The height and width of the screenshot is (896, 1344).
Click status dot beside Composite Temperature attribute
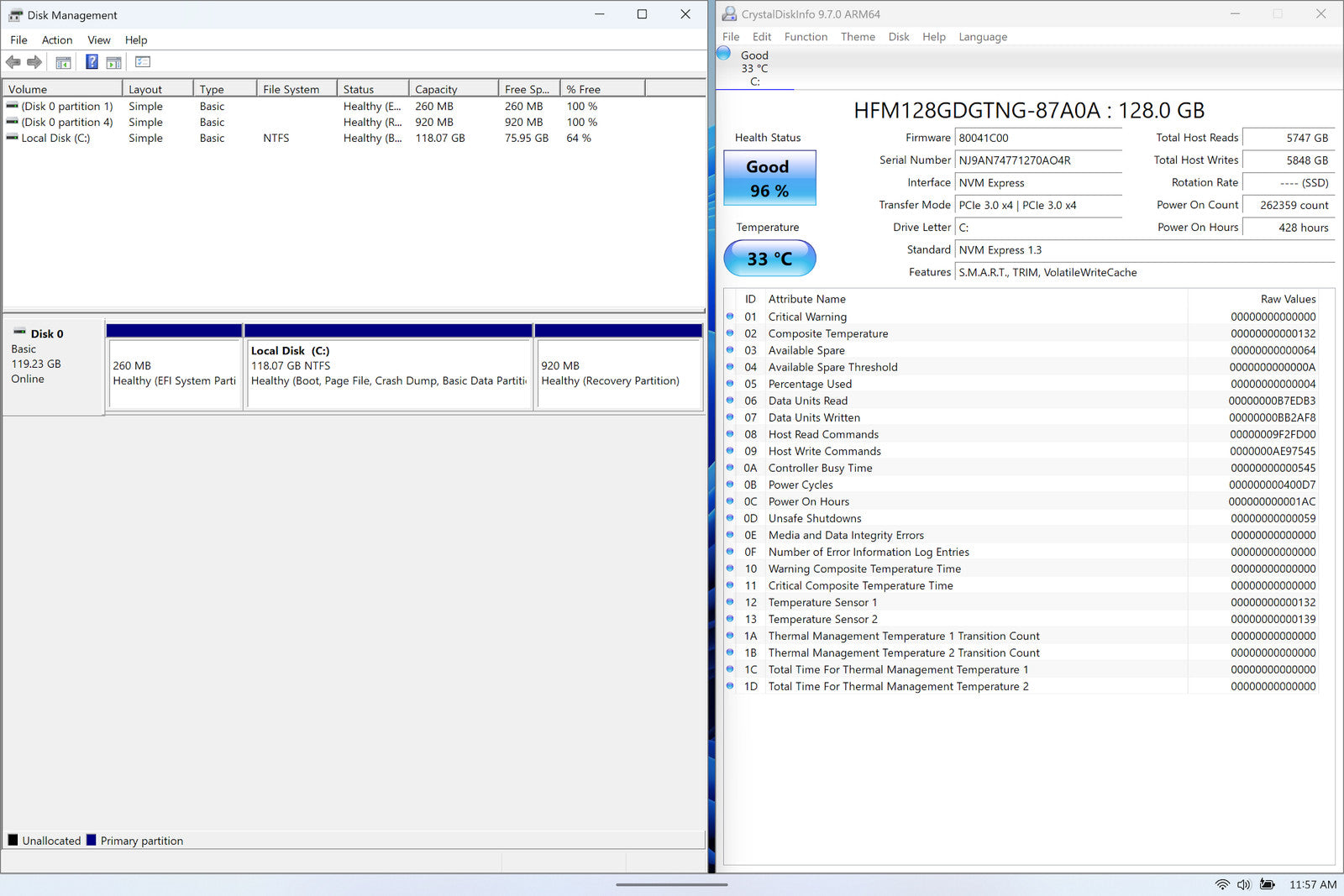[x=730, y=333]
